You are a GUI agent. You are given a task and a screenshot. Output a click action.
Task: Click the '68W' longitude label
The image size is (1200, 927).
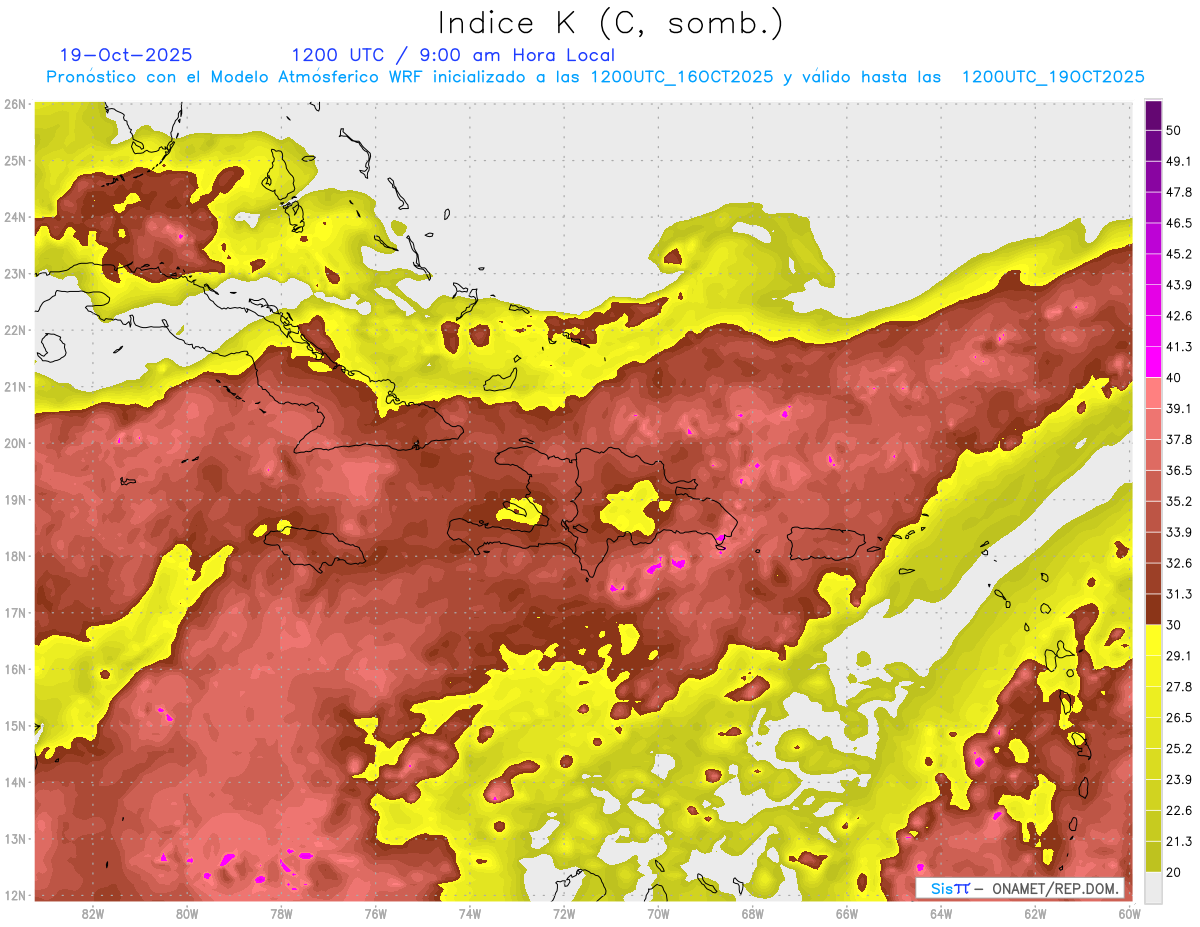[x=753, y=913]
